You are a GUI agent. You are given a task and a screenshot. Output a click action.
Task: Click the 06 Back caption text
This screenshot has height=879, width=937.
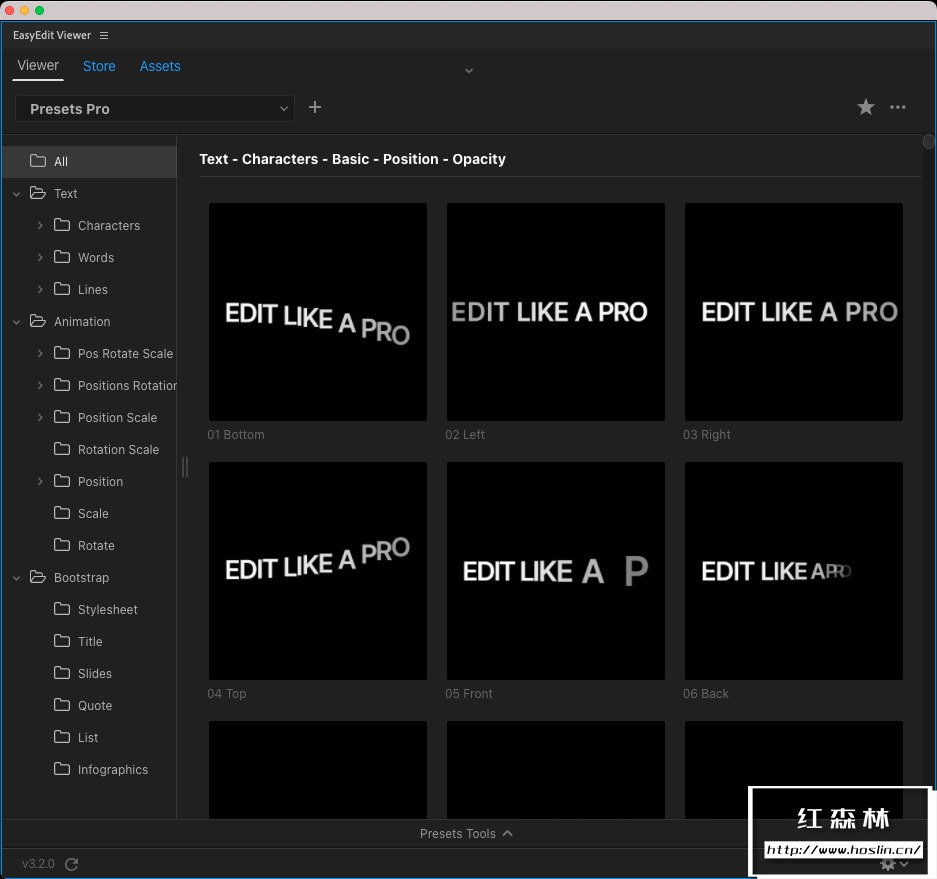706,694
